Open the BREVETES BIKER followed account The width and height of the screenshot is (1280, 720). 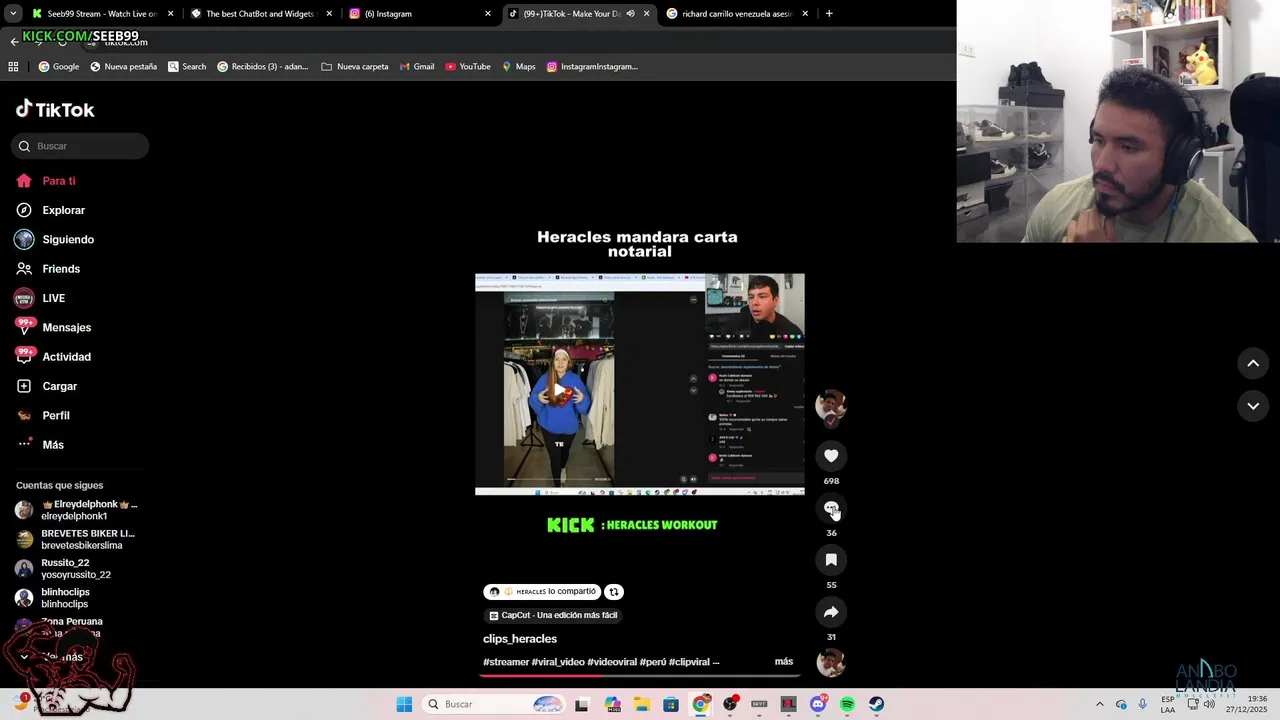click(76, 539)
